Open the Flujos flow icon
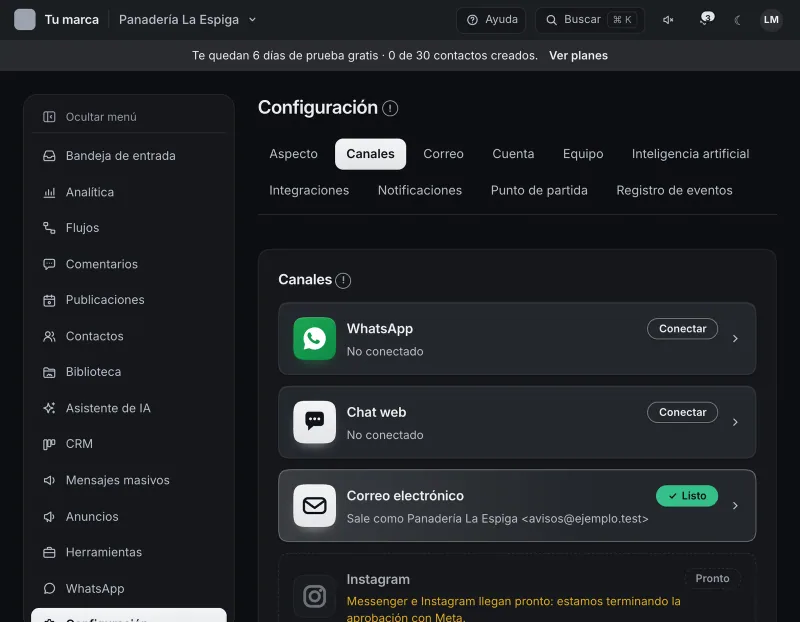The width and height of the screenshot is (800, 622). click(49, 228)
